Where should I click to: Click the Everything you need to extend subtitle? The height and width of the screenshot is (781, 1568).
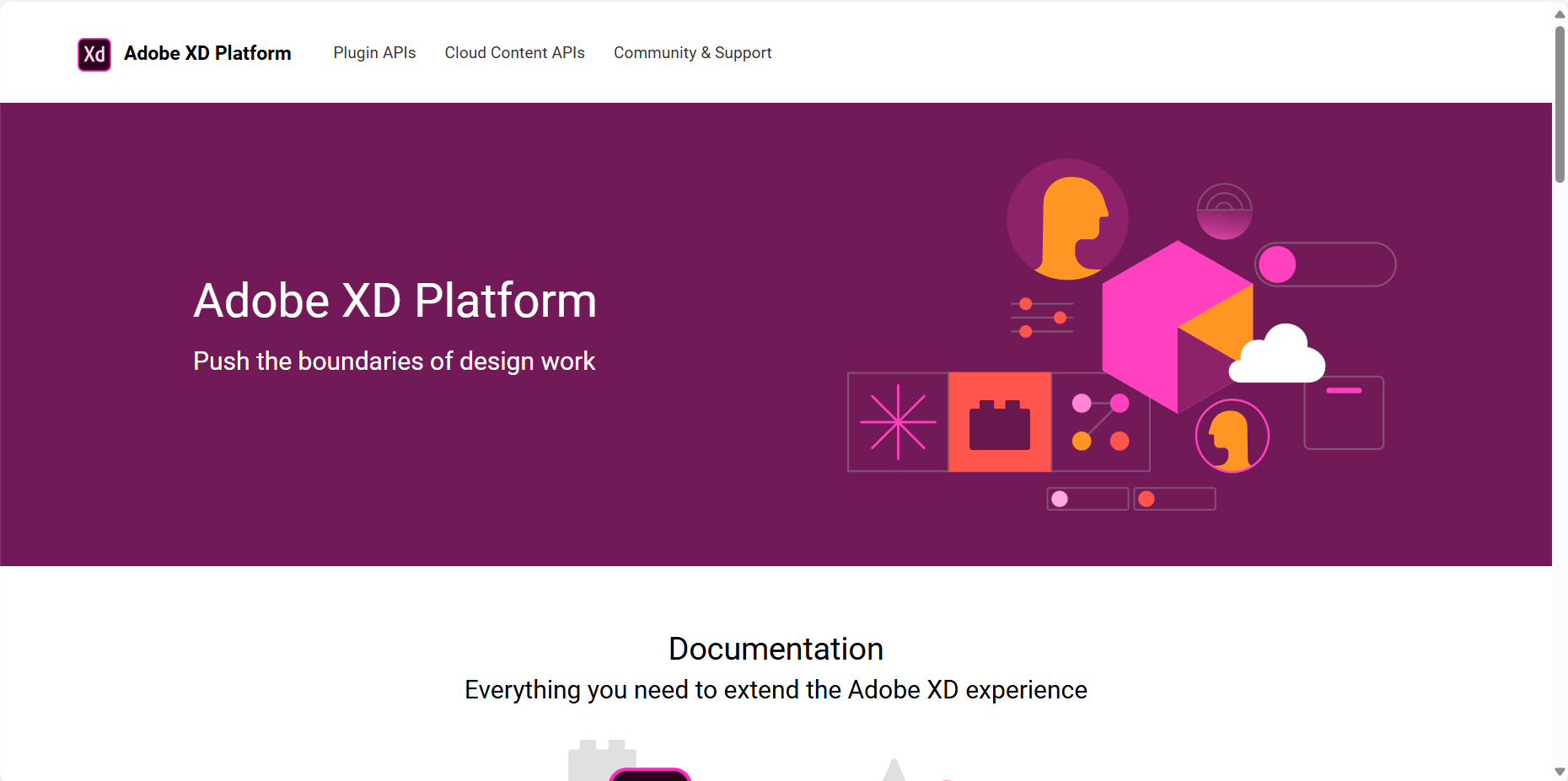(776, 690)
